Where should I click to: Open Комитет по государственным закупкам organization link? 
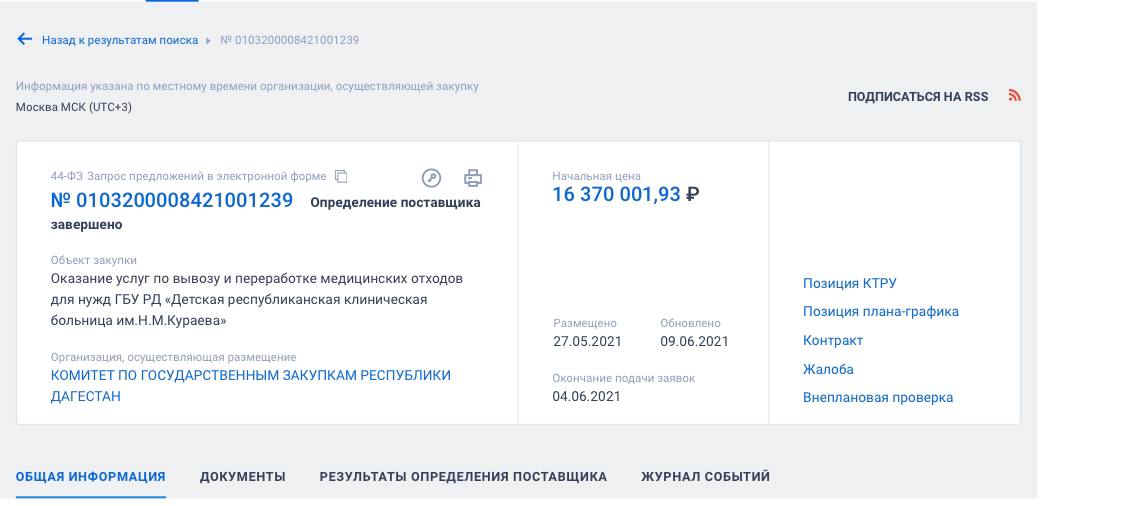click(250, 386)
